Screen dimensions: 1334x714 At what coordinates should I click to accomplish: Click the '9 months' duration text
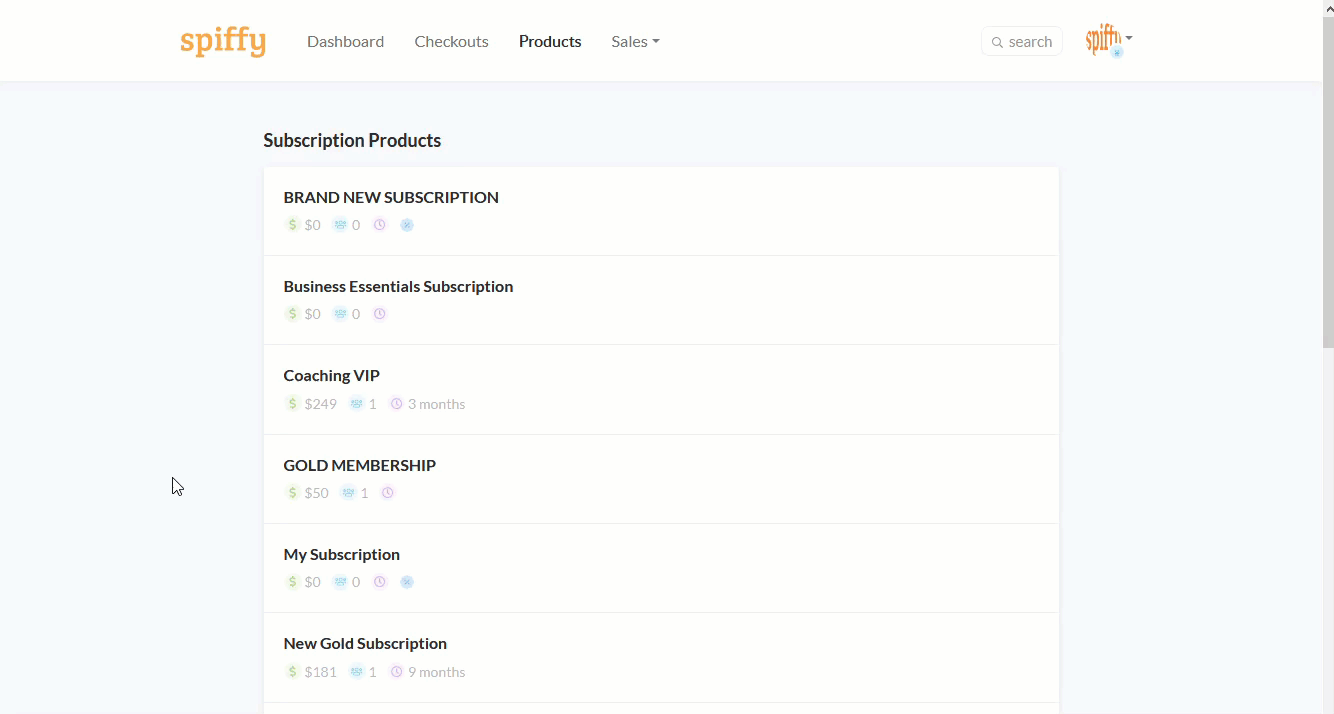pyautogui.click(x=436, y=672)
